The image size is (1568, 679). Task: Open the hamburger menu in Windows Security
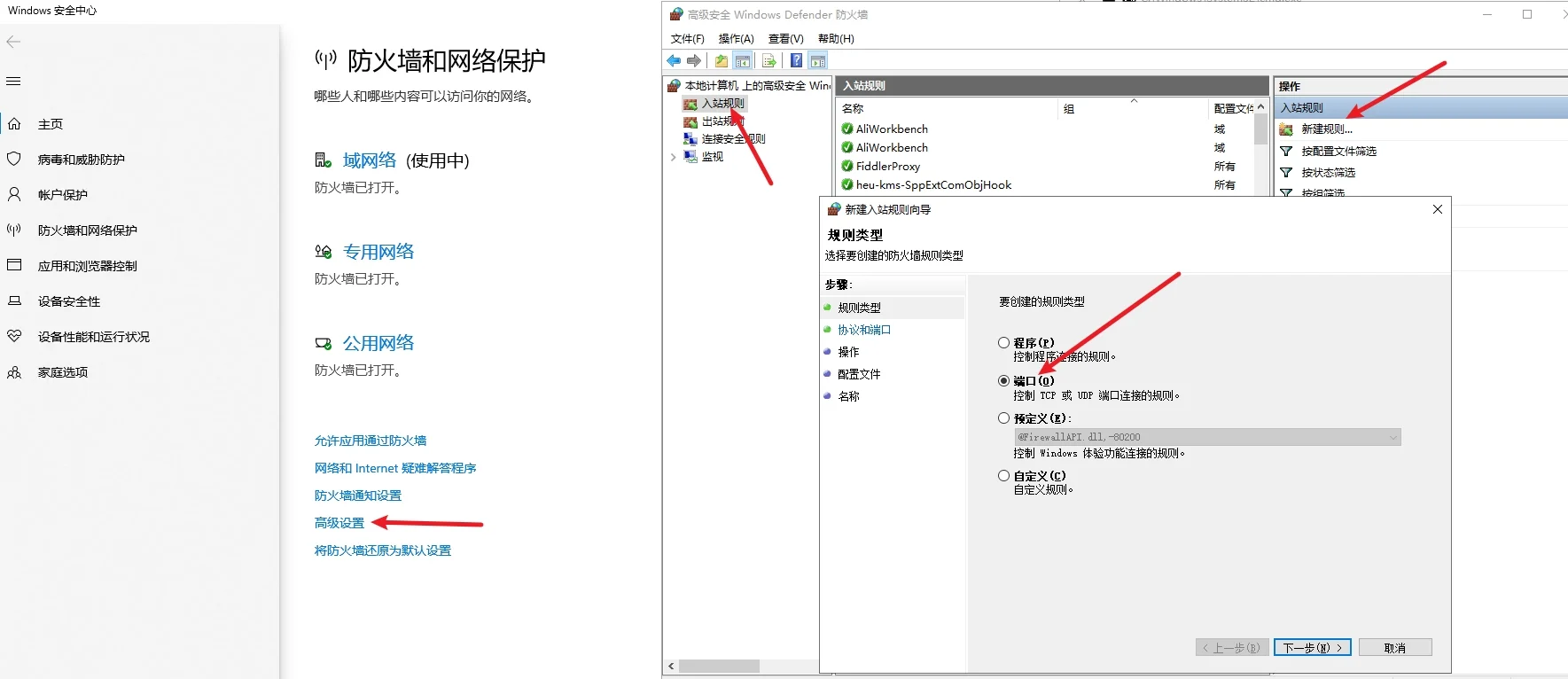pyautogui.click(x=13, y=82)
